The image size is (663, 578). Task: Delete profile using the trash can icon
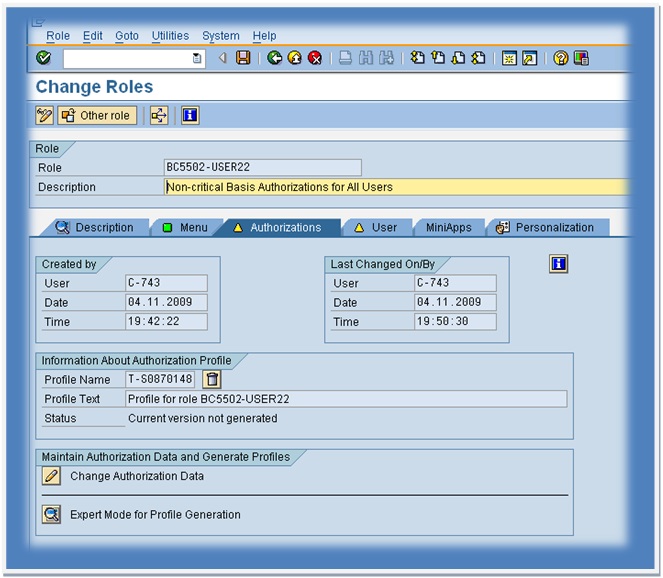pyautogui.click(x=212, y=379)
